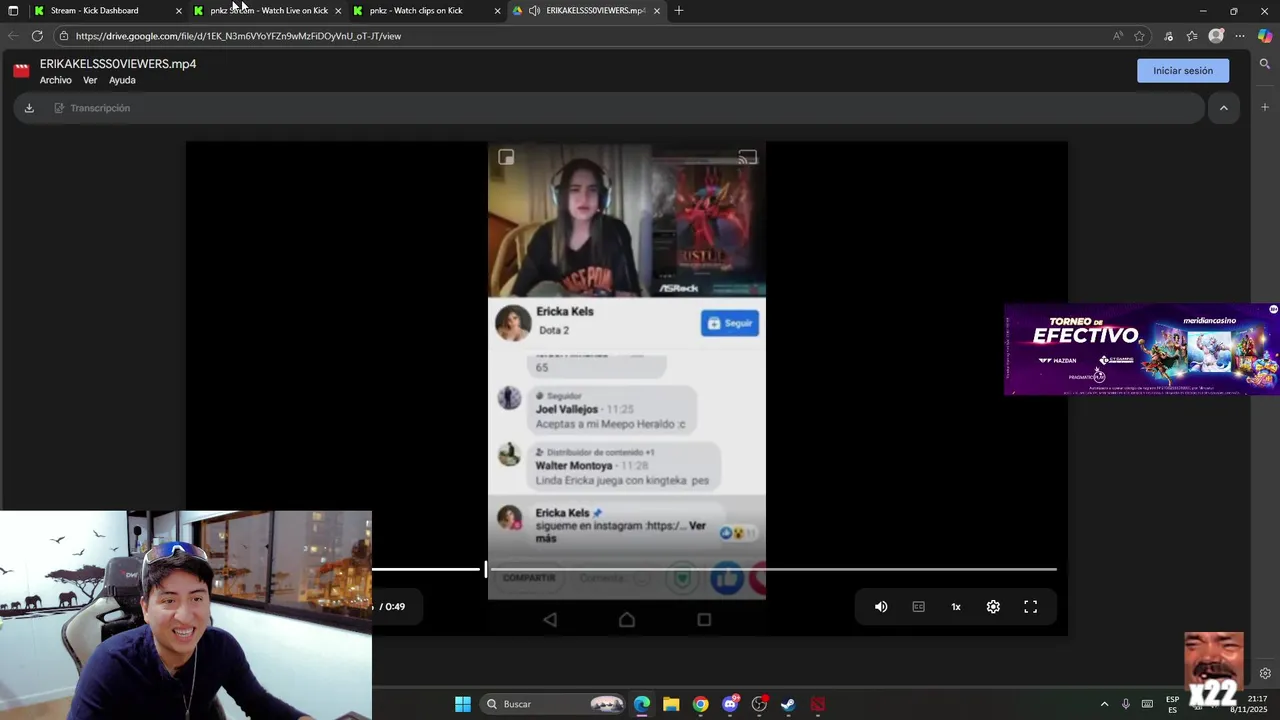Toggle closed captions on the video player
1280x720 pixels.
(918, 607)
